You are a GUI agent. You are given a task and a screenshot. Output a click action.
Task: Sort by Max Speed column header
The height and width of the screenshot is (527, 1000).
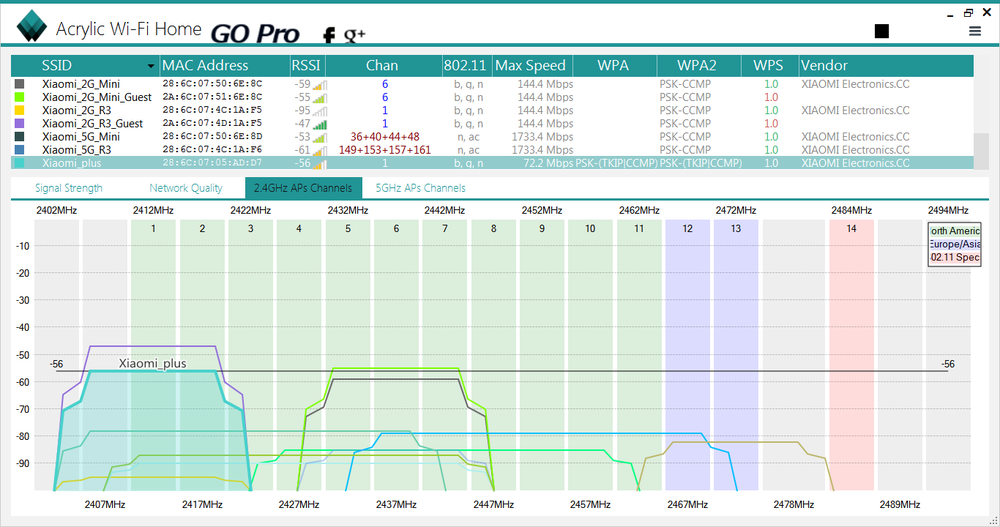531,66
